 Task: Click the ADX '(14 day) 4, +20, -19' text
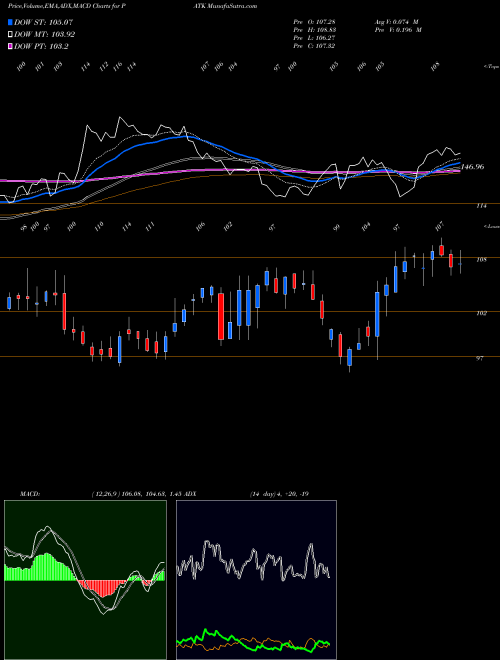coord(279,494)
